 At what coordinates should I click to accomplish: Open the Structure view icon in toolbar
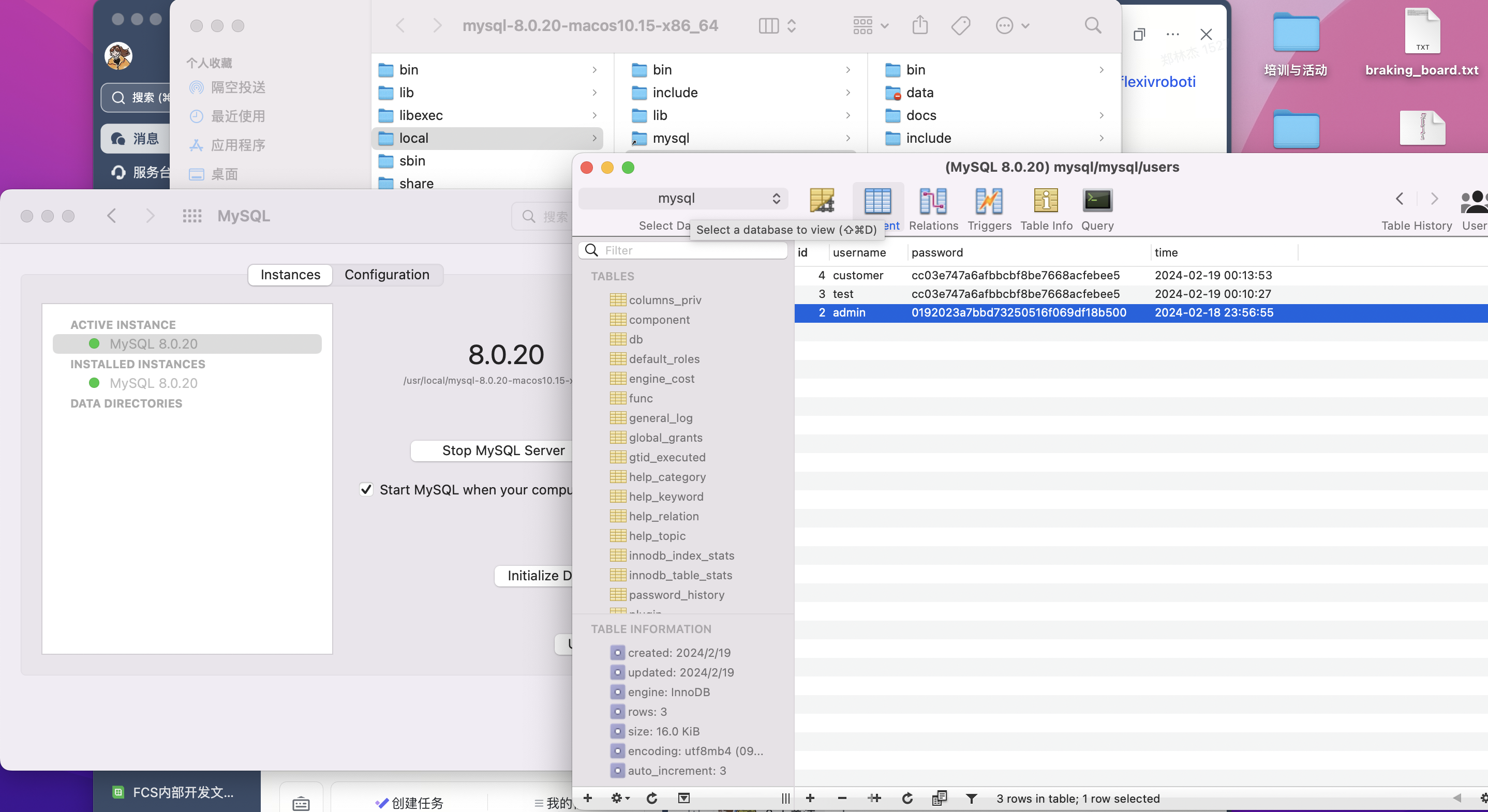pos(822,202)
